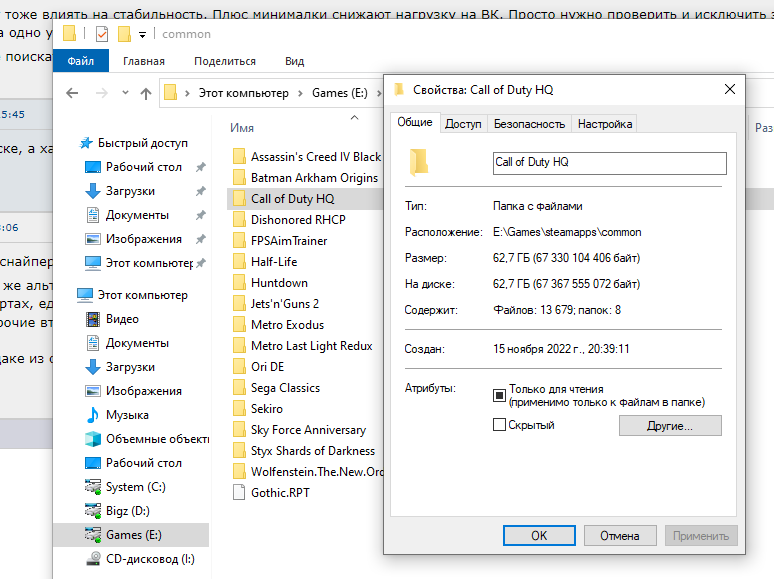Viewport: 774px width, 579px height.
Task: Open the Файл ribbon tab
Action: [x=81, y=61]
